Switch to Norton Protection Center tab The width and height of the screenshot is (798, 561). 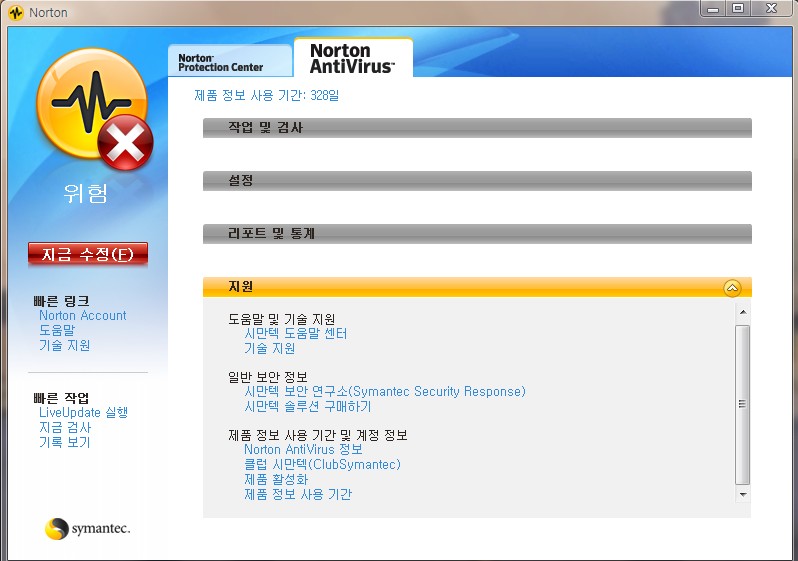pos(230,62)
